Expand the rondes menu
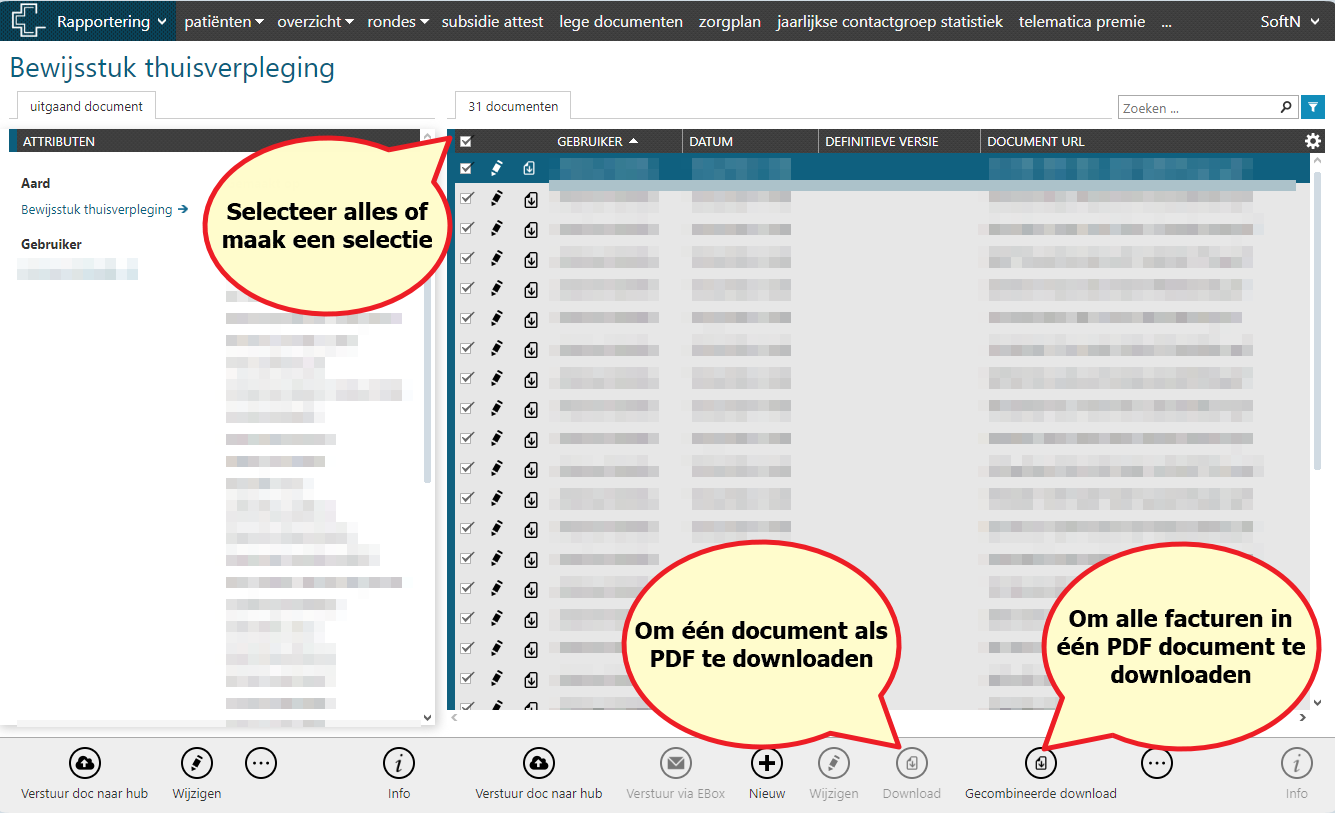 point(398,21)
